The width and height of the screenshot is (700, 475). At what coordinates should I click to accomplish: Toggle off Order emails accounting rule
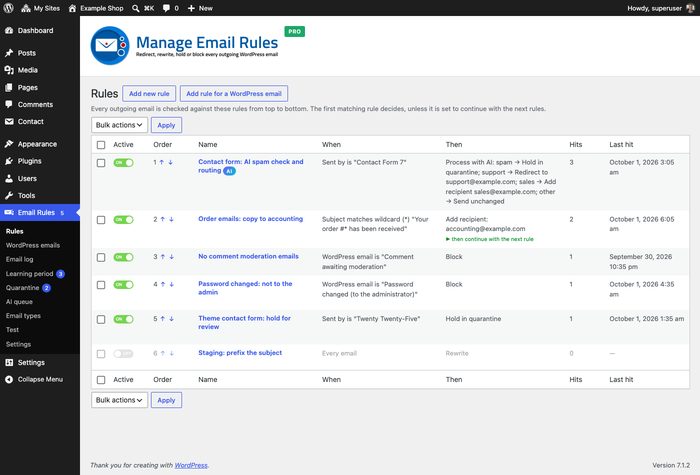(123, 220)
